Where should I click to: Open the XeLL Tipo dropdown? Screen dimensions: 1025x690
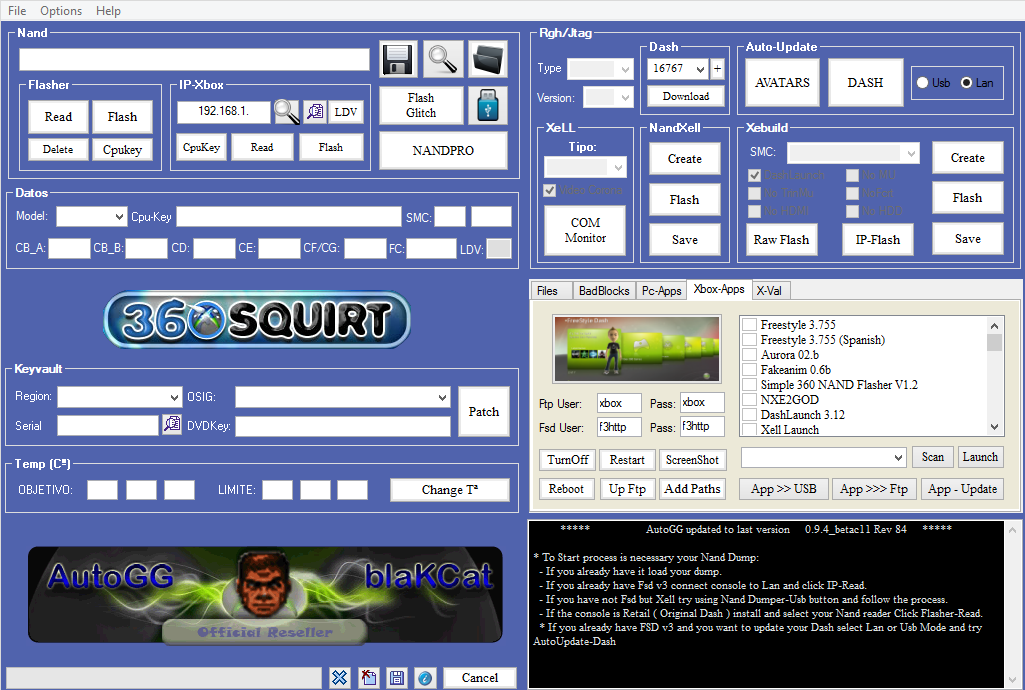pyautogui.click(x=585, y=167)
